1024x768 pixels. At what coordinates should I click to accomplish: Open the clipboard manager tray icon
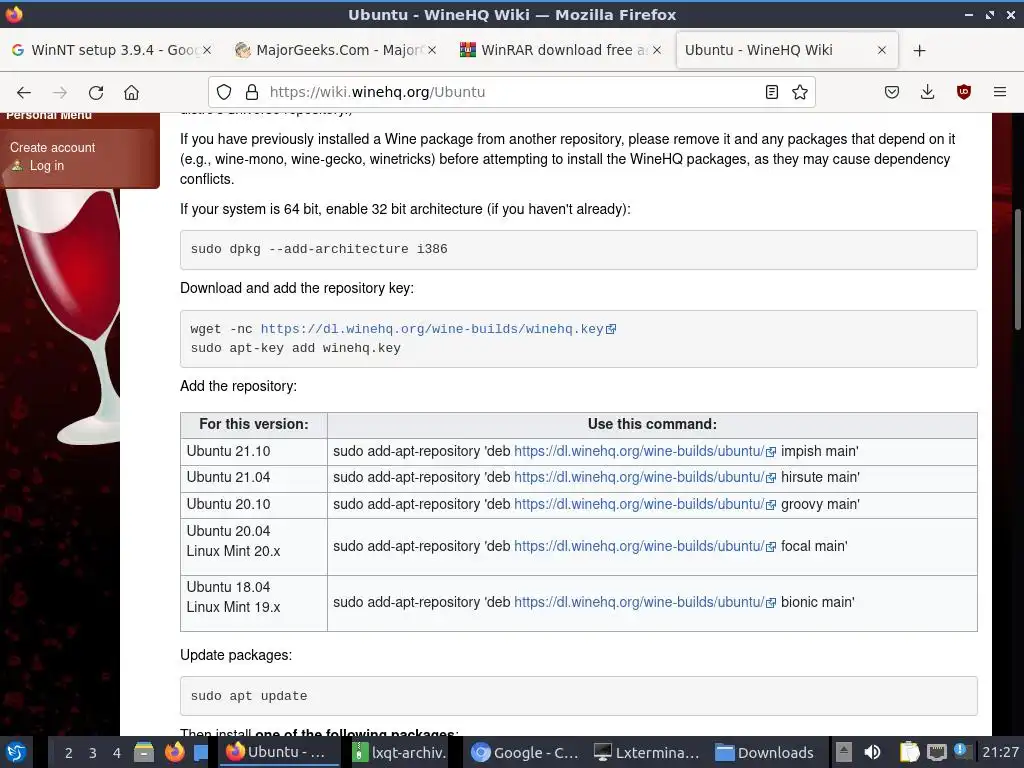pyautogui.click(x=909, y=752)
